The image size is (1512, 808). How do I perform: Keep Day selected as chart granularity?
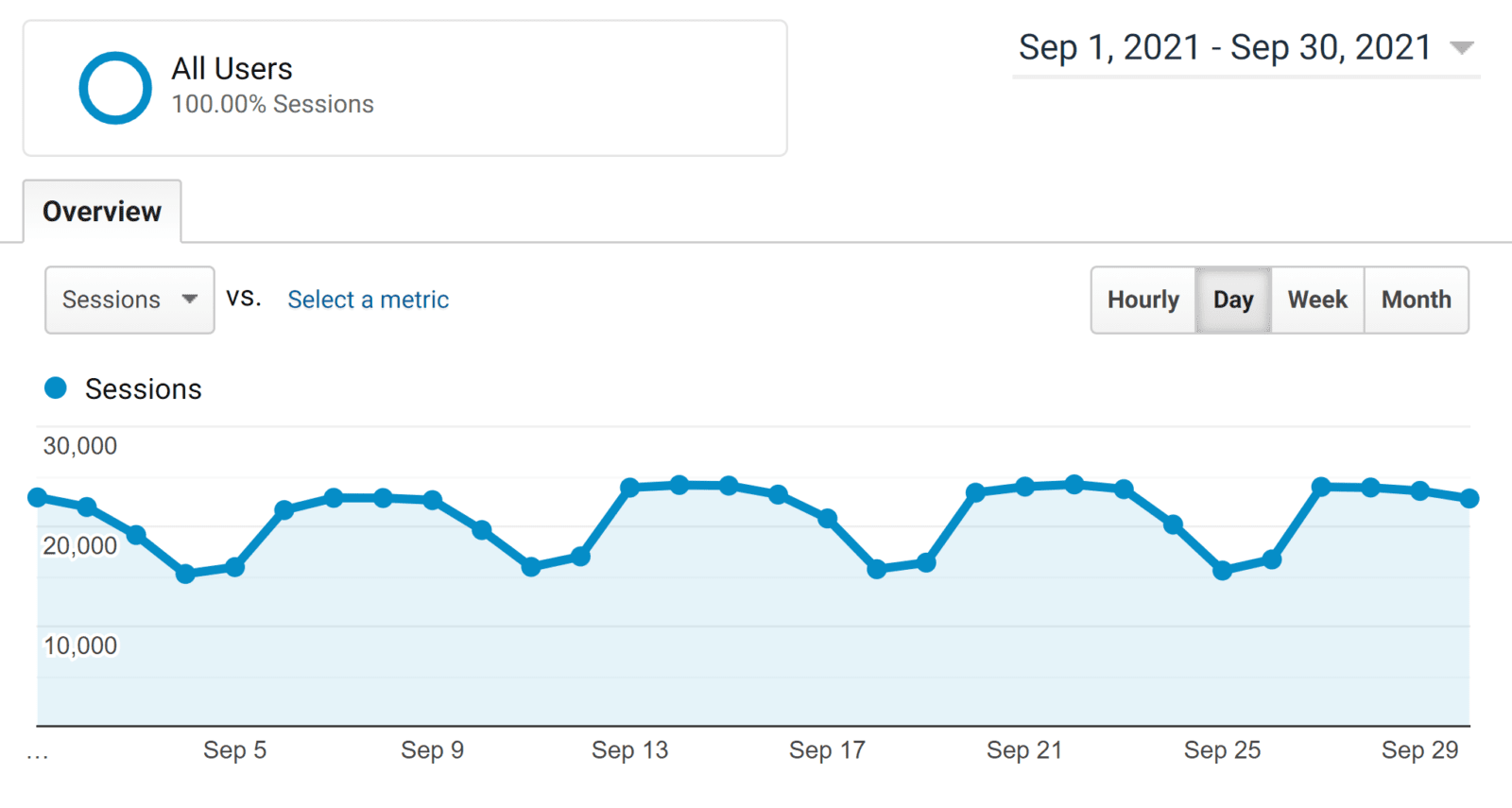click(x=1233, y=300)
